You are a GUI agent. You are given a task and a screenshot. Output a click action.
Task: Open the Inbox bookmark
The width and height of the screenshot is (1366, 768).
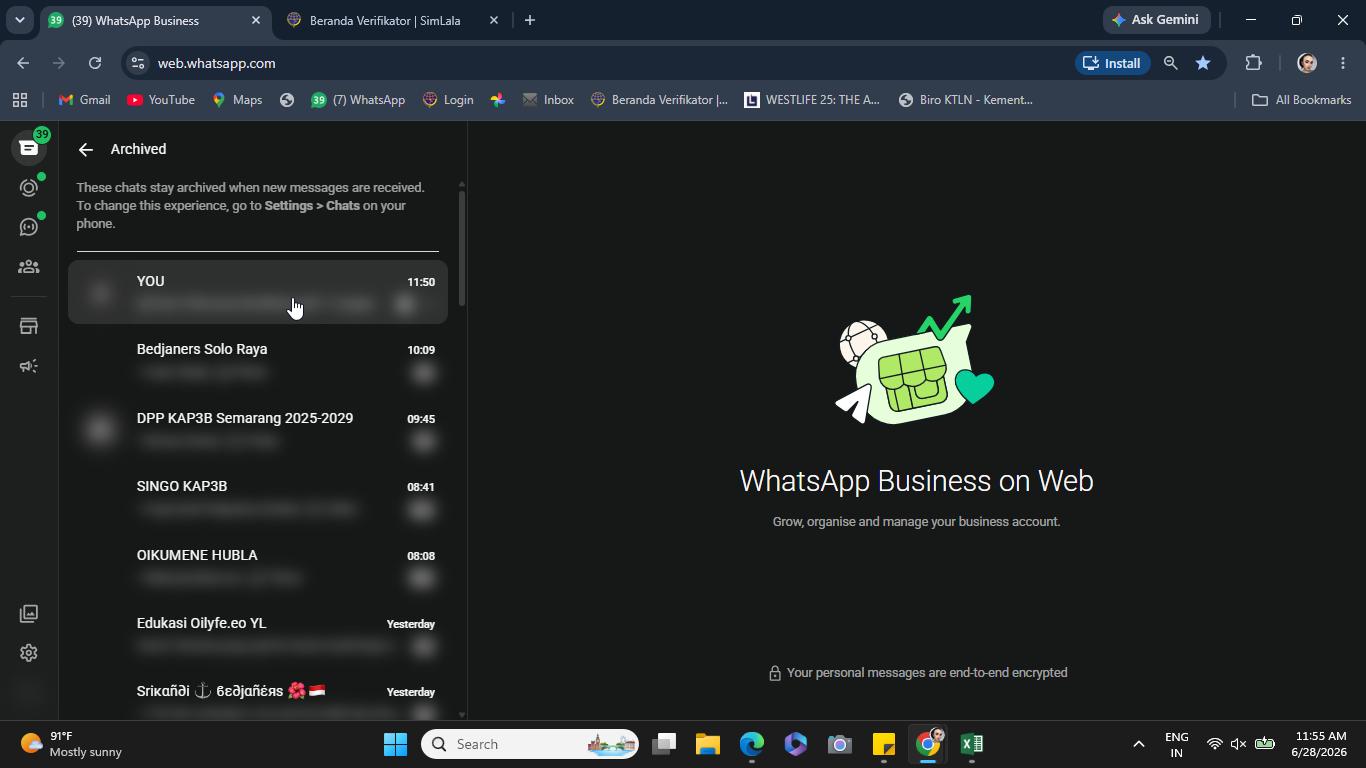[x=548, y=100]
